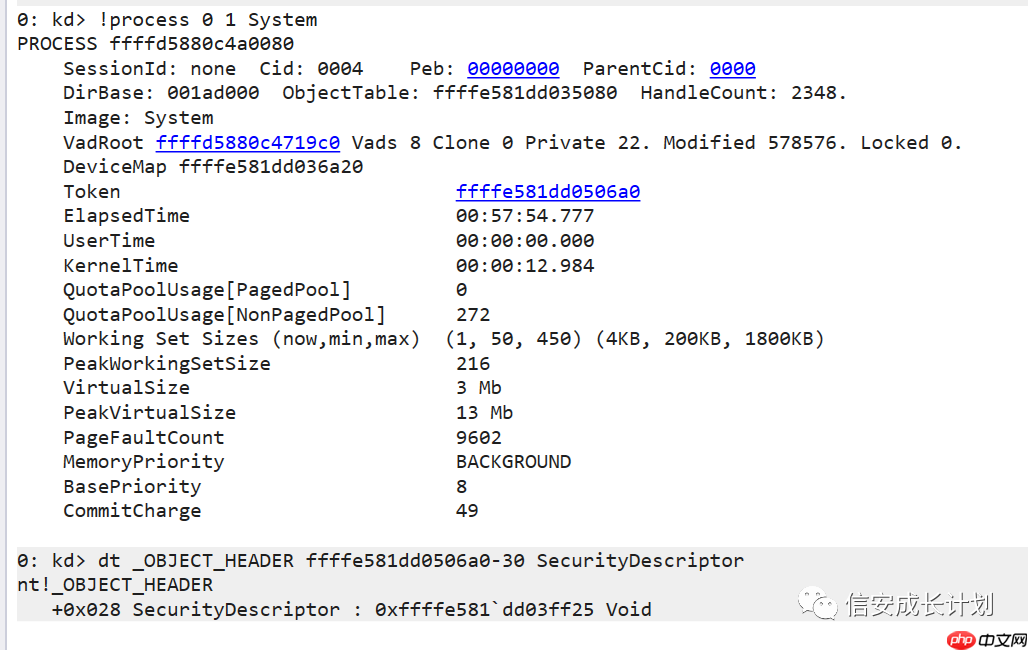Image resolution: width=1028 pixels, height=650 pixels.
Task: Click the nt!_OBJECT_HEADER output line
Action: tap(115, 585)
